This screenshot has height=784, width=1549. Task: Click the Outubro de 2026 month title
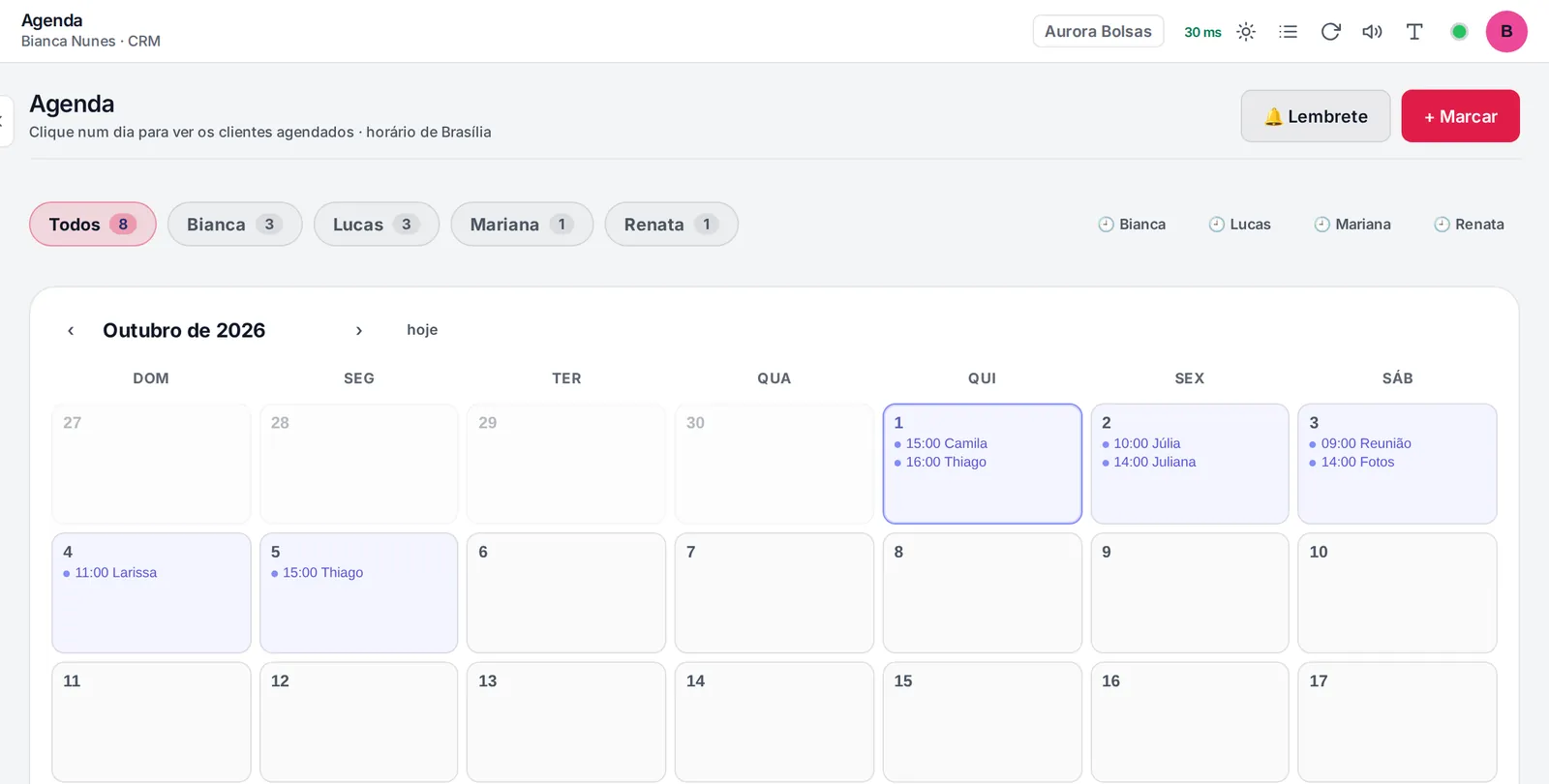184,330
